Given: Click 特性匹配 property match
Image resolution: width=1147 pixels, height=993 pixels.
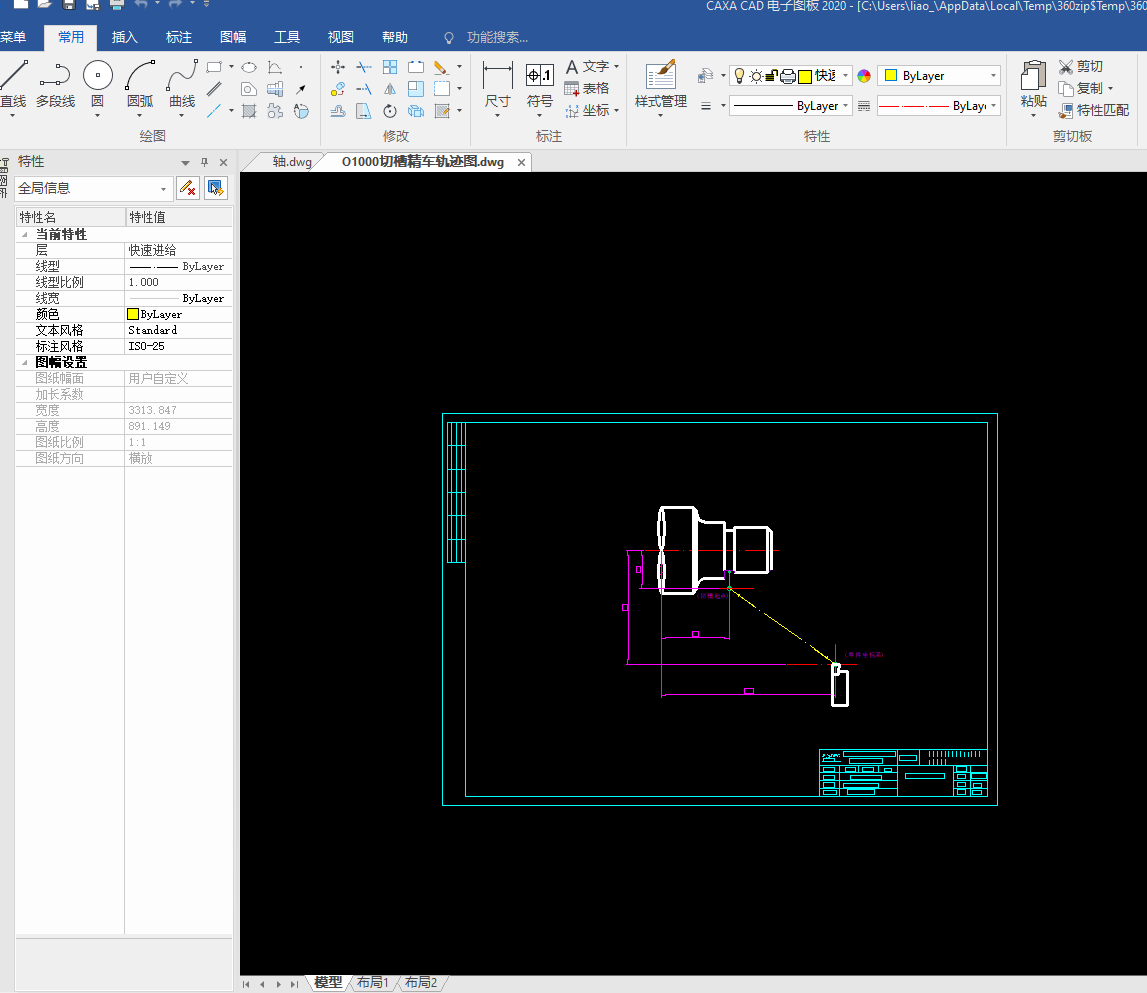Looking at the screenshot, I should coord(1094,110).
